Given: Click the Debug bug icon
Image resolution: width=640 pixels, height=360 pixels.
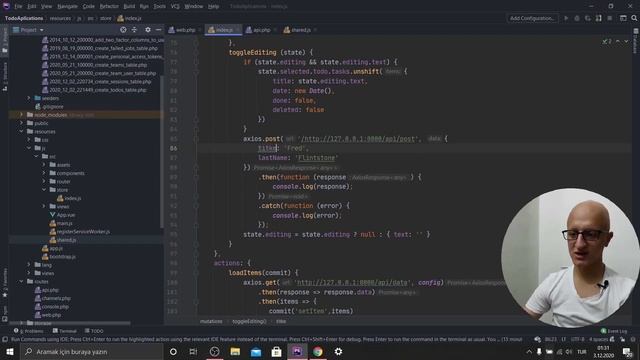Looking at the screenshot, I should click(577, 18).
